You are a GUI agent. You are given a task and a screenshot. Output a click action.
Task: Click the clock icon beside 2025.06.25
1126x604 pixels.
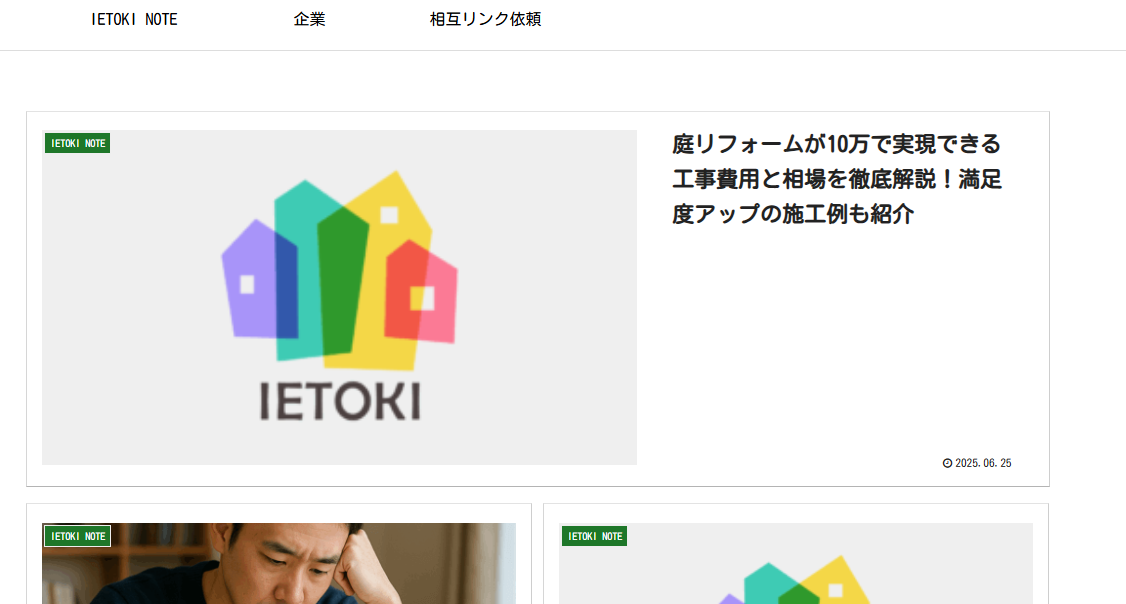pyautogui.click(x=947, y=463)
